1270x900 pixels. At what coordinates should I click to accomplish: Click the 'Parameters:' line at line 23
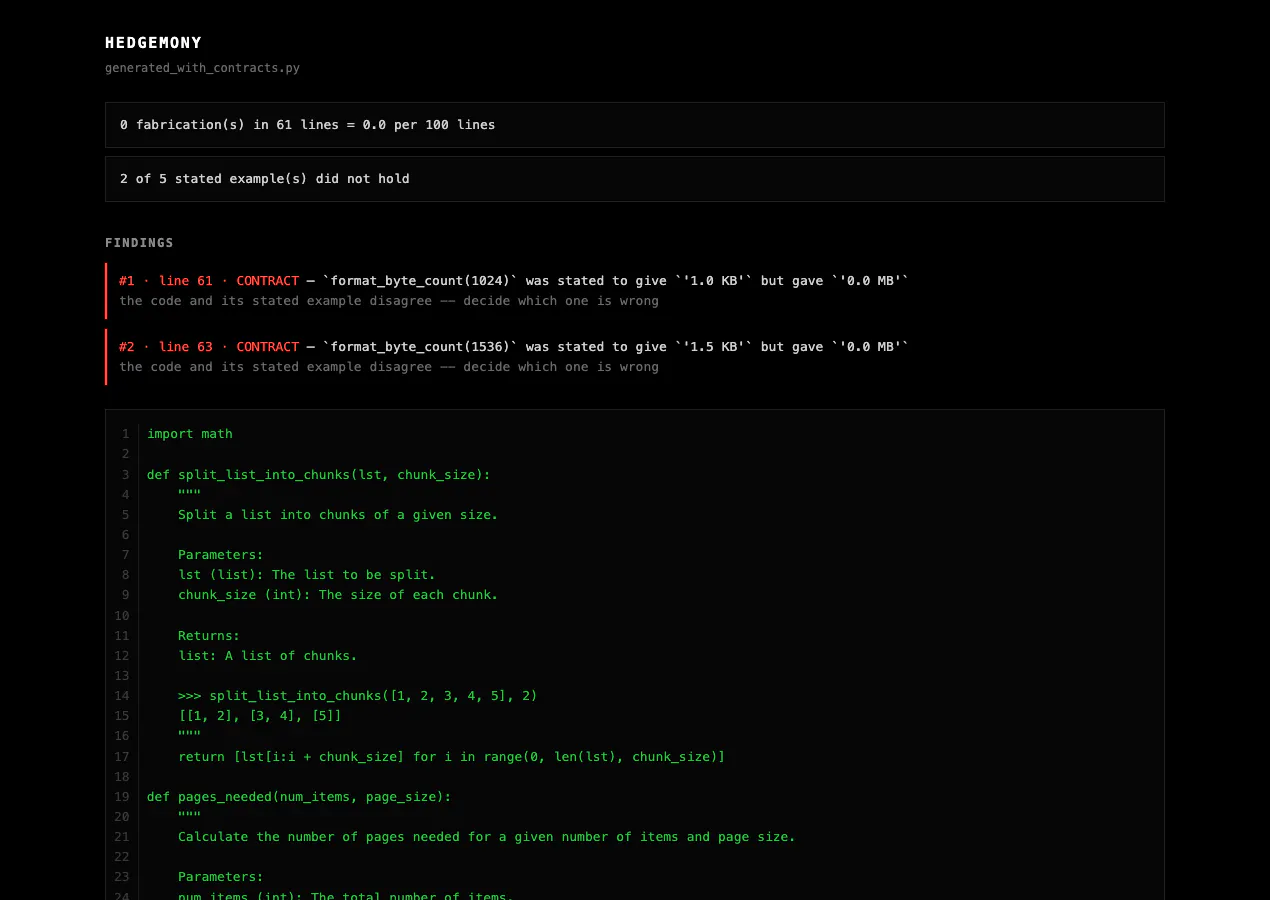click(x=221, y=877)
